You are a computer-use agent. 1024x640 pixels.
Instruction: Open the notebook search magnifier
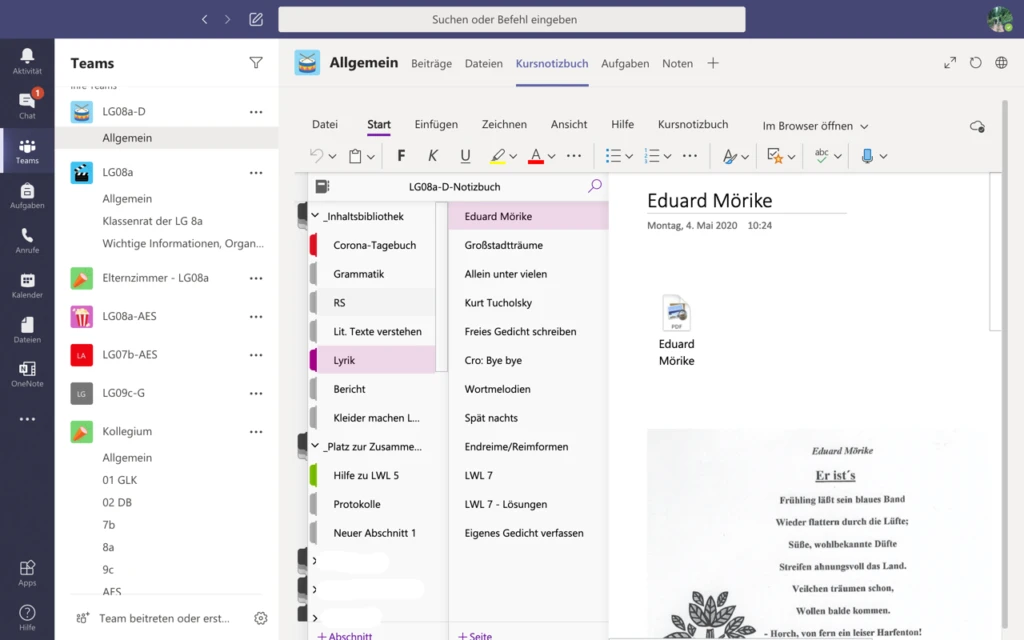[594, 186]
